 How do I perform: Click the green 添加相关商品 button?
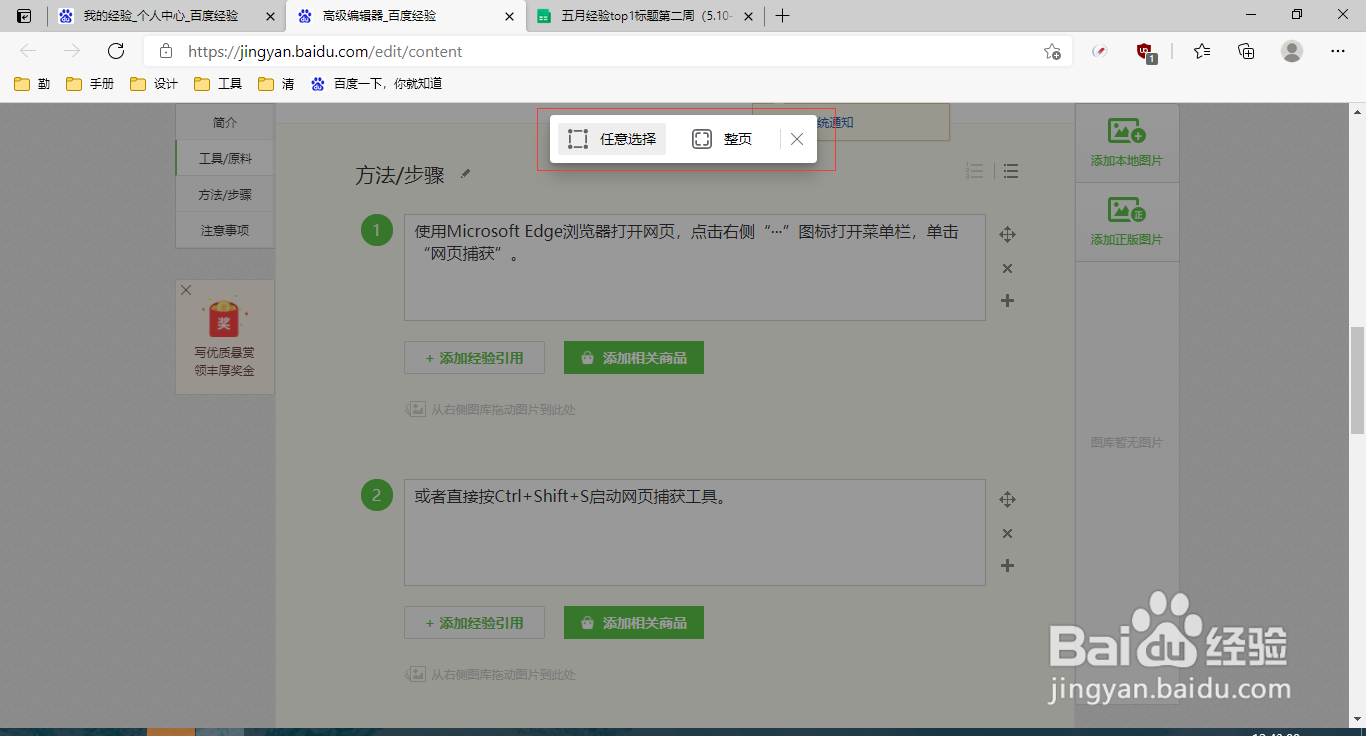[633, 357]
